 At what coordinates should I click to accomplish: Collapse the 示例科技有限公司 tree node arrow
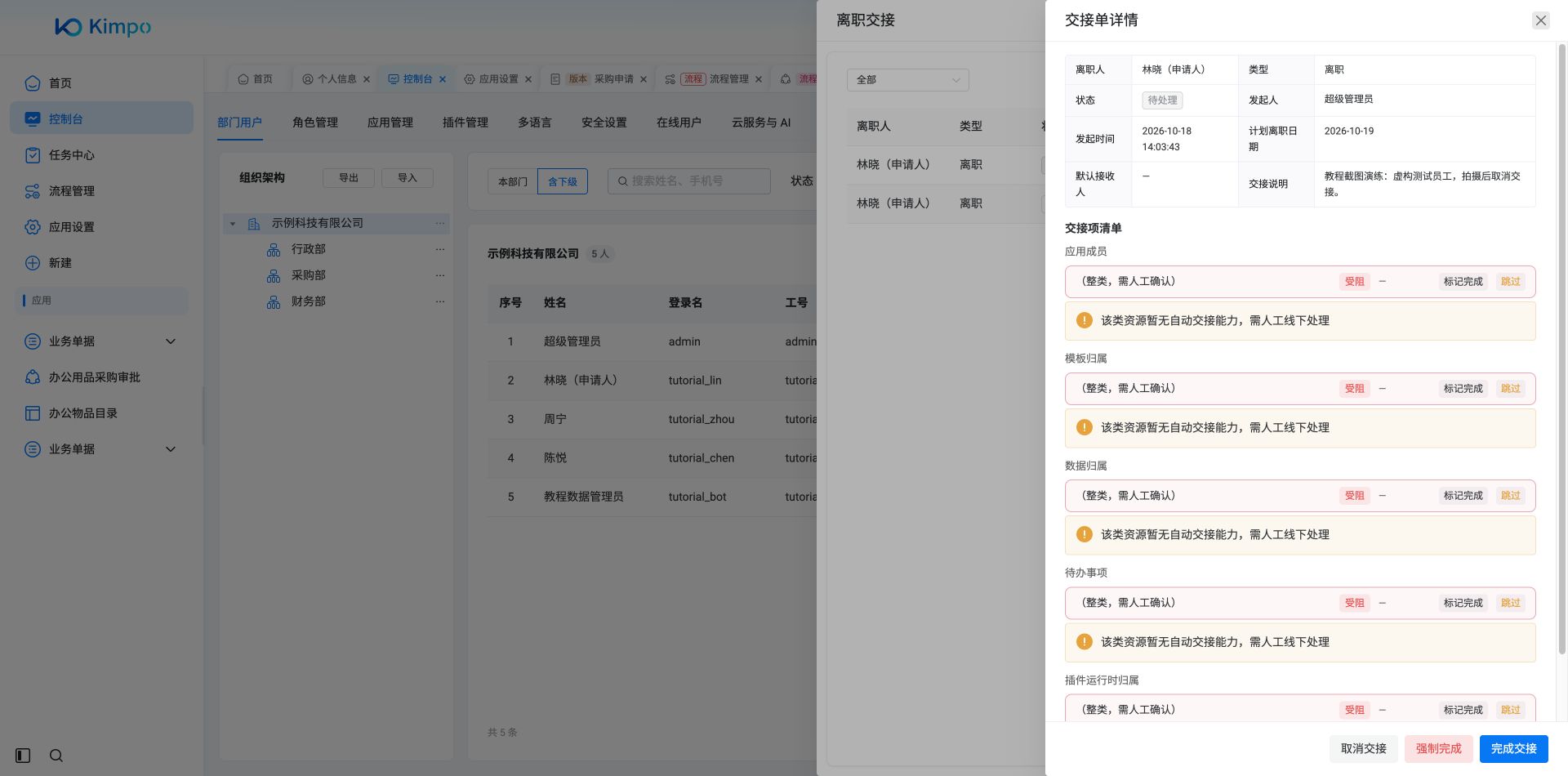click(x=233, y=224)
